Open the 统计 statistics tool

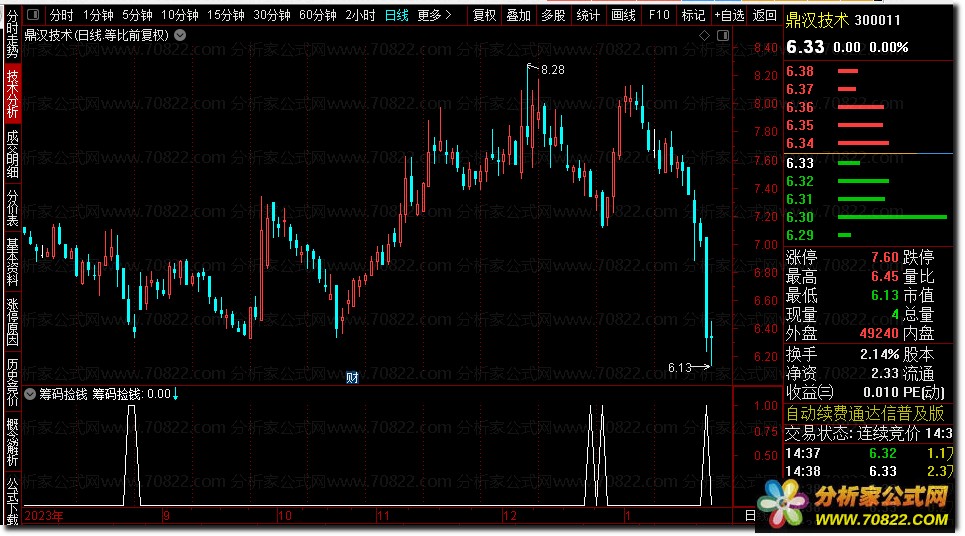(588, 15)
